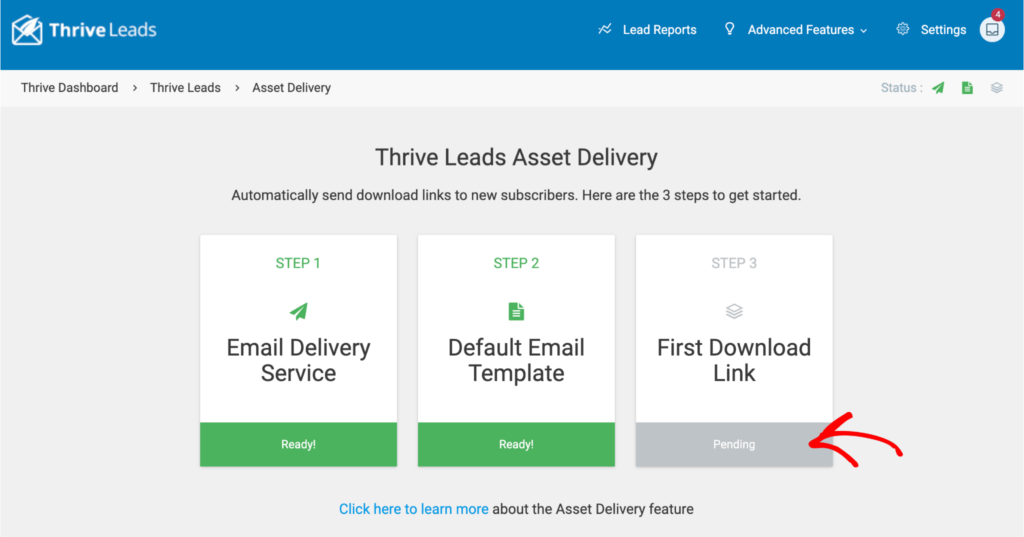Click the Thrive Leads envelope logo

(27, 30)
